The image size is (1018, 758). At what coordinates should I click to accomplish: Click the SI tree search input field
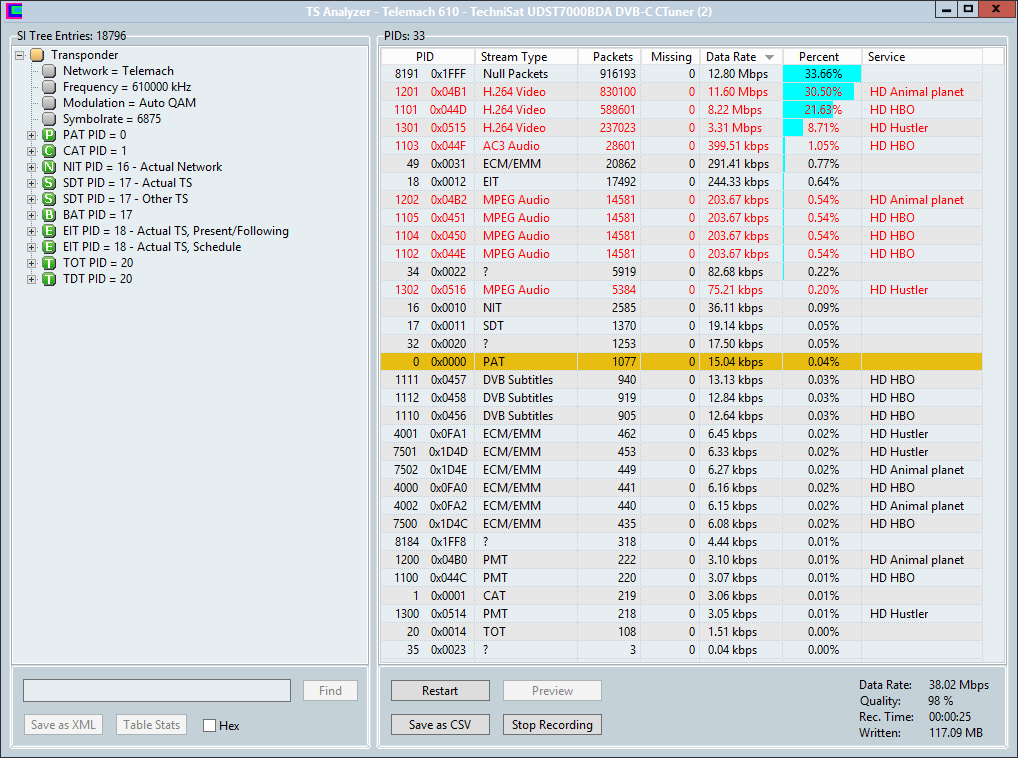157,691
